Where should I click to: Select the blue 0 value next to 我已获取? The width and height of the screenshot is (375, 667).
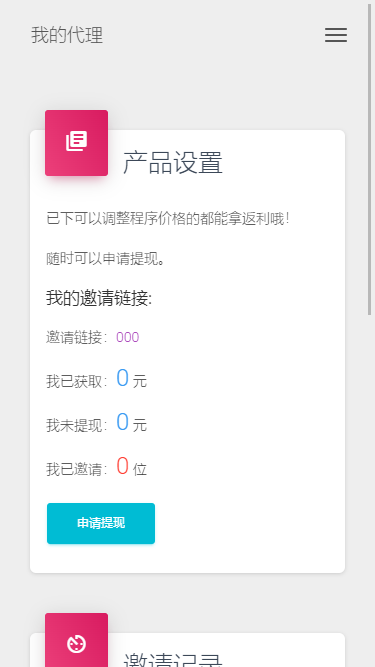coord(122,377)
